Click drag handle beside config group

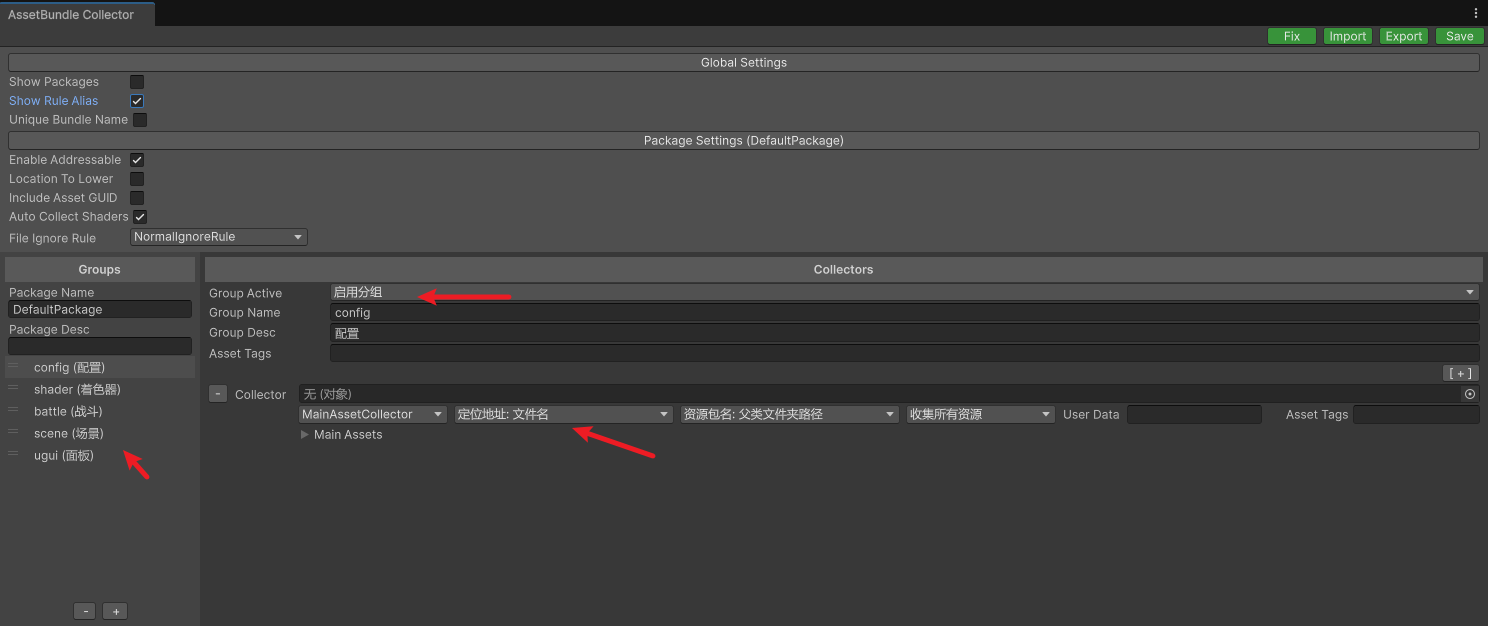click(13, 367)
